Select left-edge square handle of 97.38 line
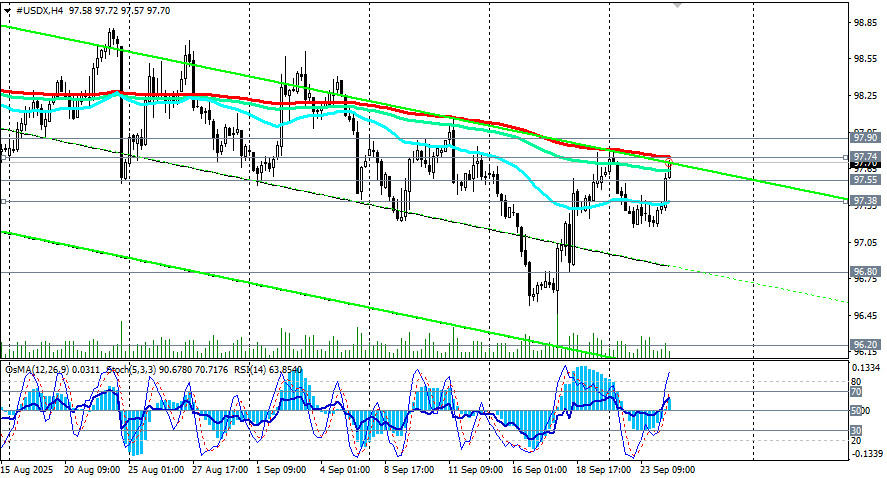The width and height of the screenshot is (887, 478). (x=4, y=201)
